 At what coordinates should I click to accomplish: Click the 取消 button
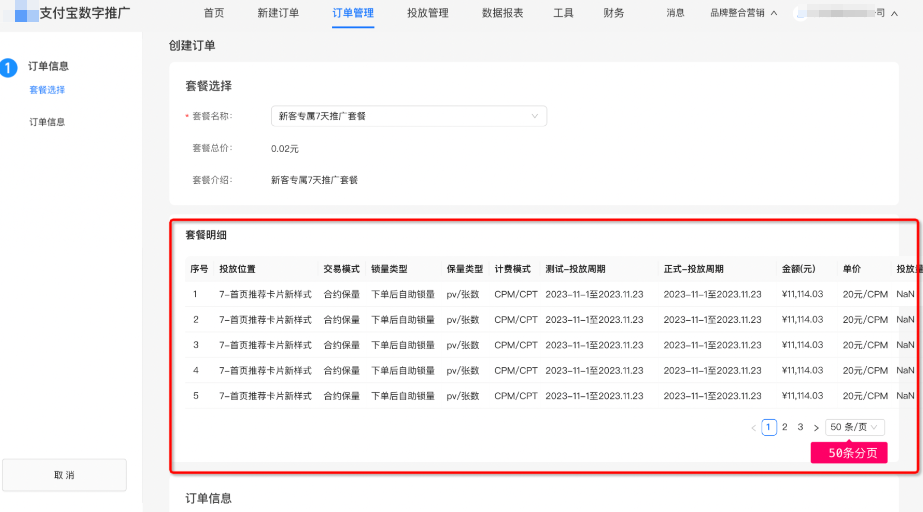(64, 475)
